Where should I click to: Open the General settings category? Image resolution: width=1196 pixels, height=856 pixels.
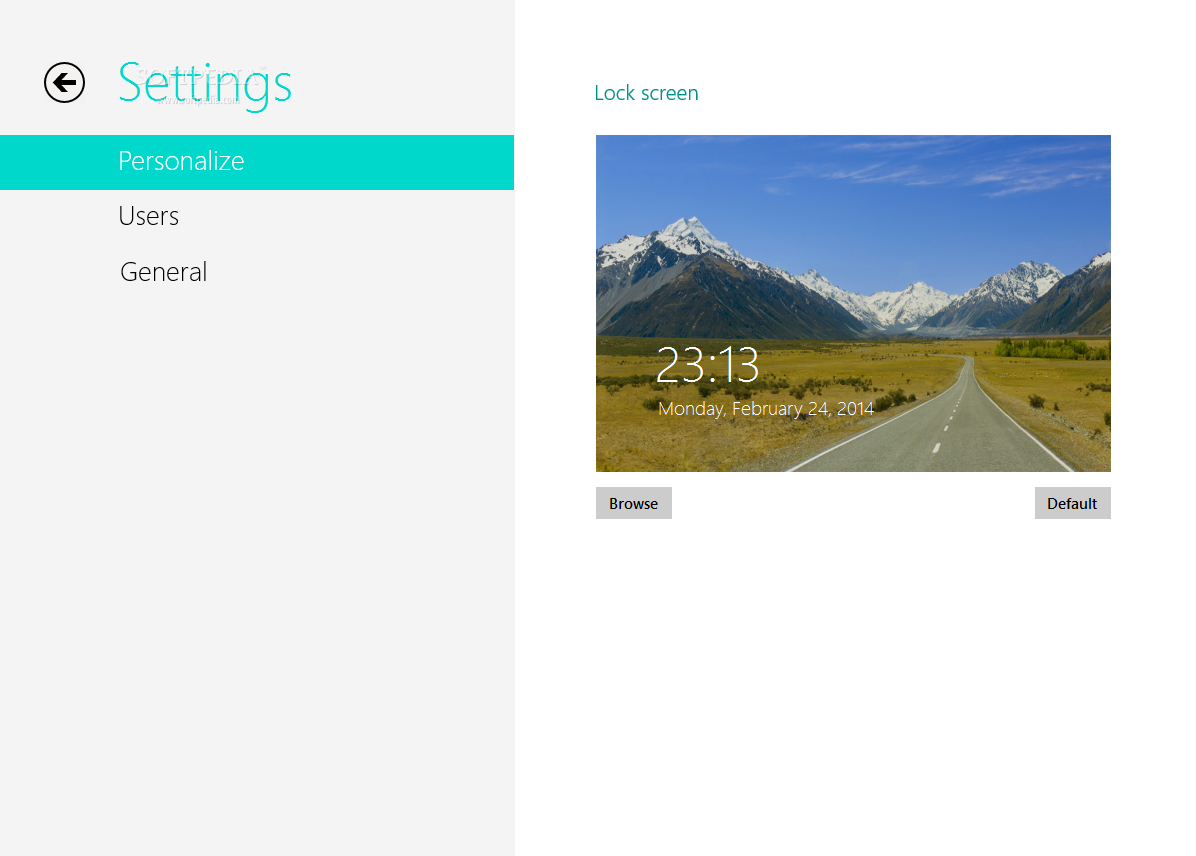coord(163,272)
